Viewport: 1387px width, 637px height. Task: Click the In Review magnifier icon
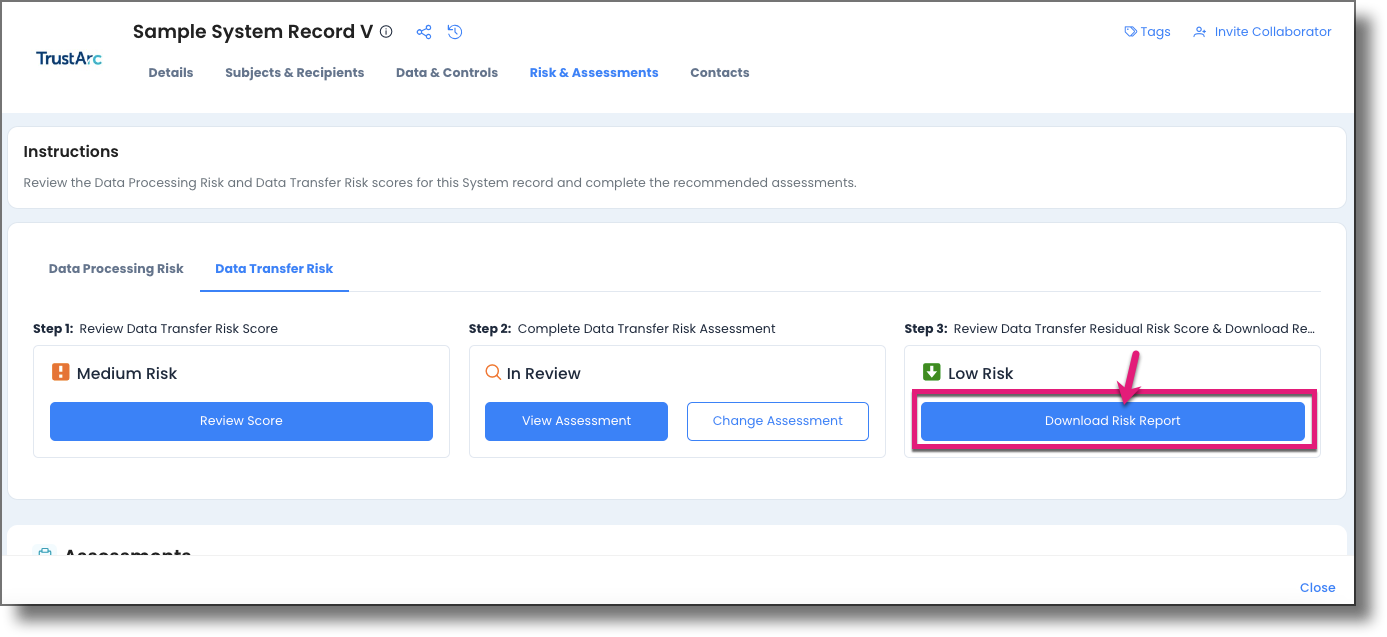493,372
